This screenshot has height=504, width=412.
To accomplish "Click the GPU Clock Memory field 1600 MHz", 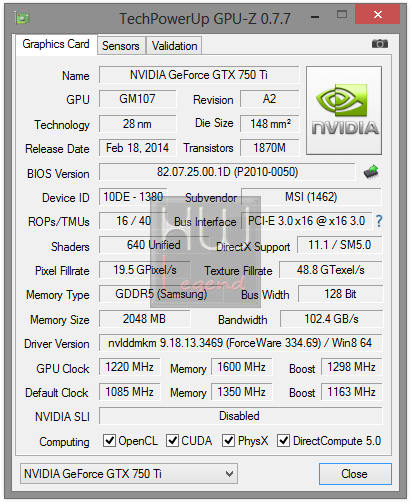I will pyautogui.click(x=241, y=367).
